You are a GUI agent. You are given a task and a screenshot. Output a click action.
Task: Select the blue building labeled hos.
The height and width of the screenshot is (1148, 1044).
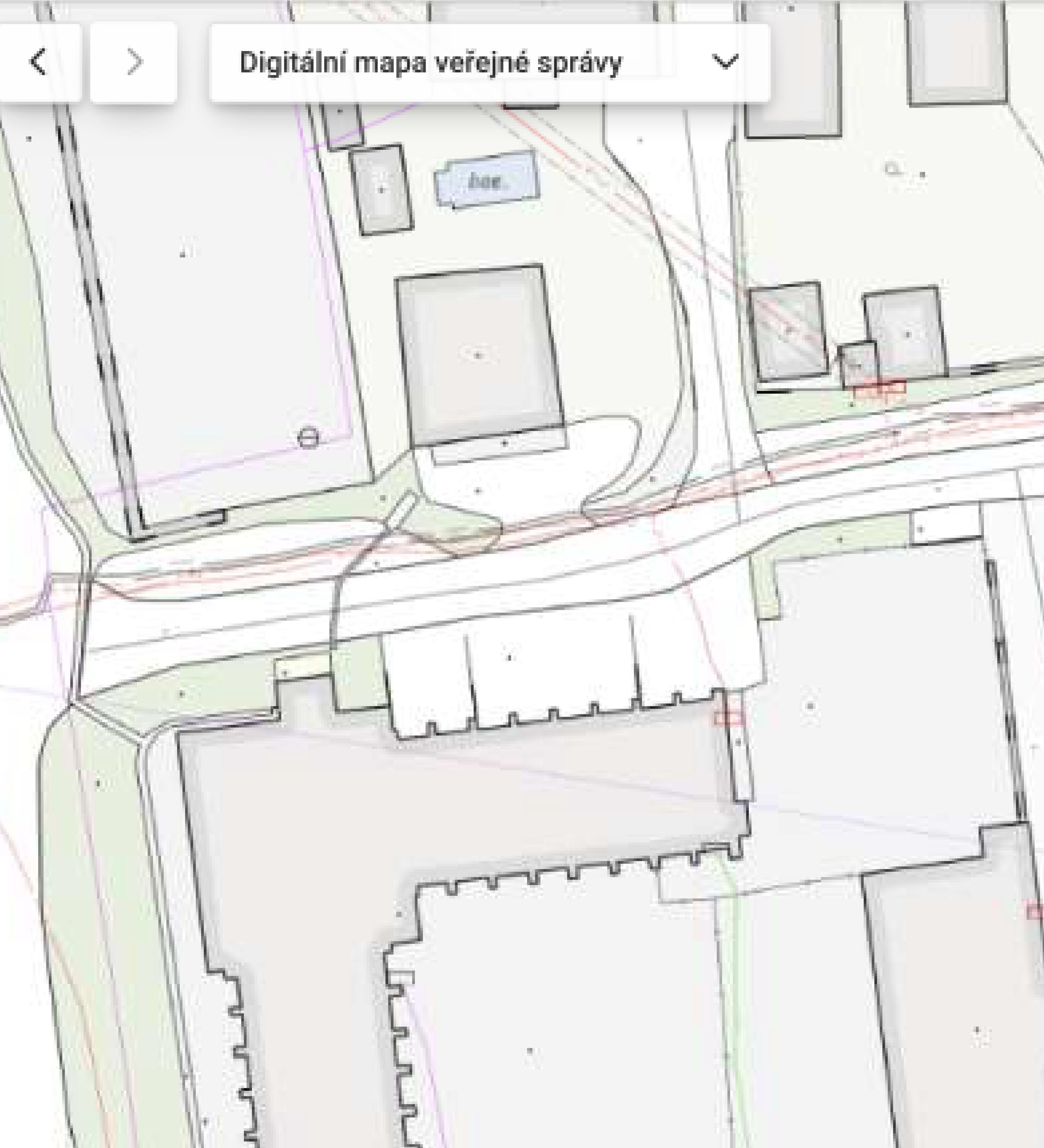[x=487, y=179]
